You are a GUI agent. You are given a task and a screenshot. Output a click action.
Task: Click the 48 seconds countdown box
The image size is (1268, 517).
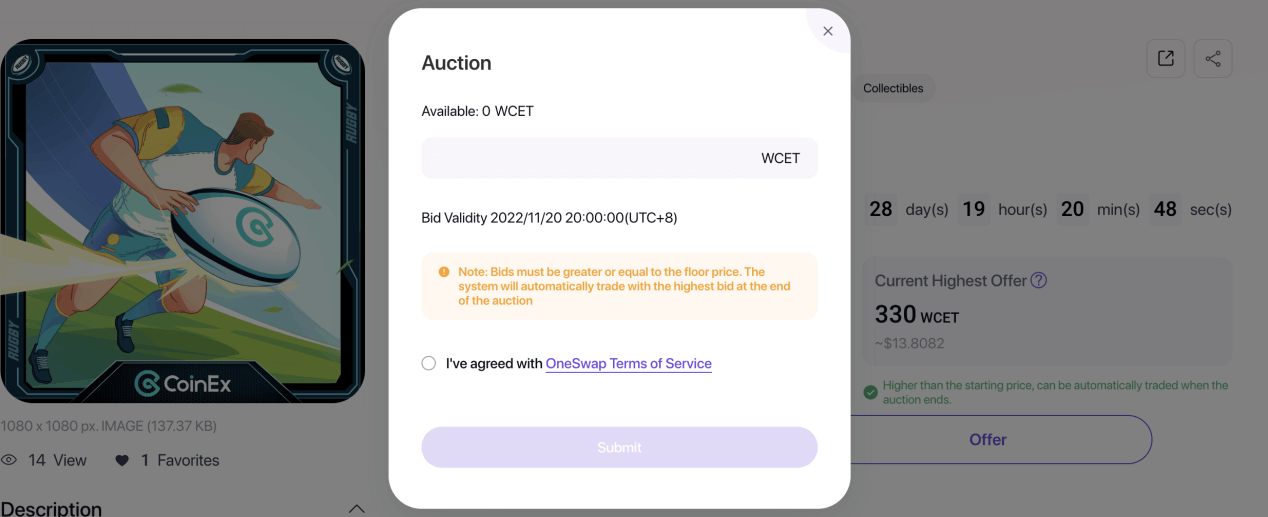[x=1165, y=209]
